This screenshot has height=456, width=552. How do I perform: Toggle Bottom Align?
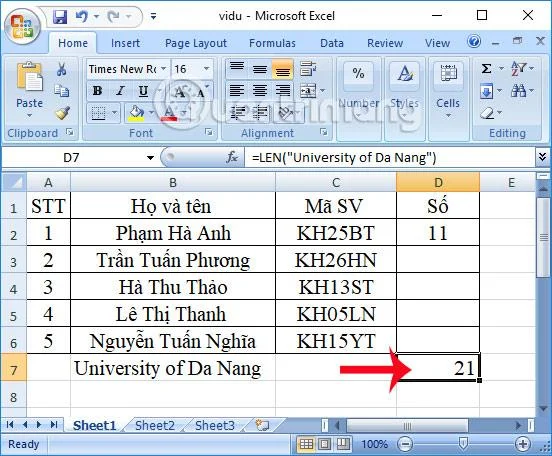[282, 69]
